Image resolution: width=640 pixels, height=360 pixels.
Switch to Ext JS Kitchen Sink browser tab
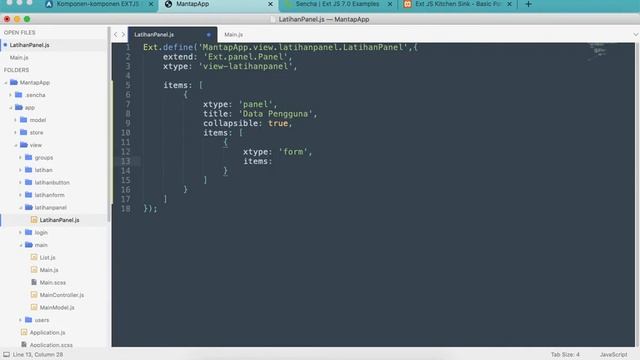(458, 4)
